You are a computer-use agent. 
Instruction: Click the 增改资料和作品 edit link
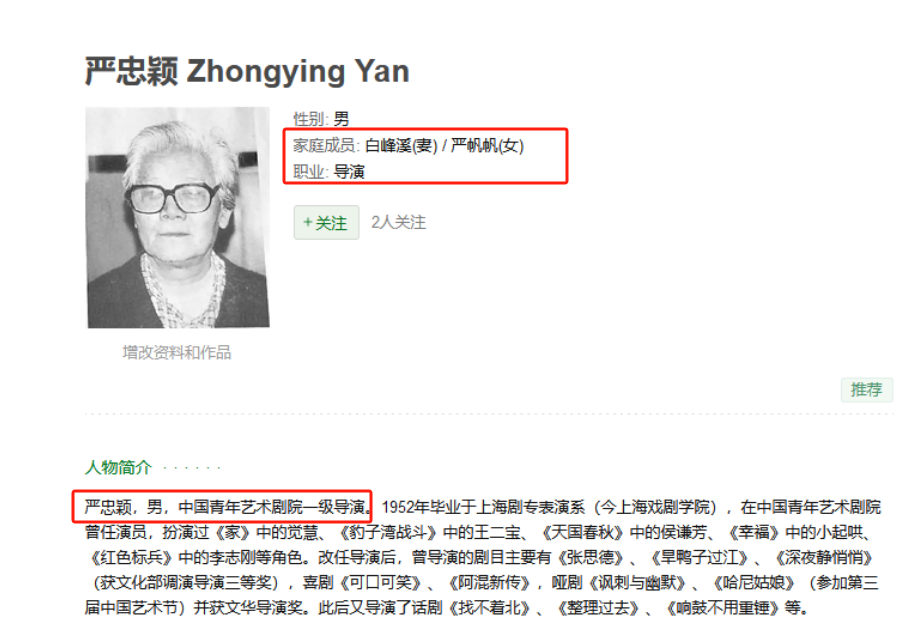tap(177, 353)
